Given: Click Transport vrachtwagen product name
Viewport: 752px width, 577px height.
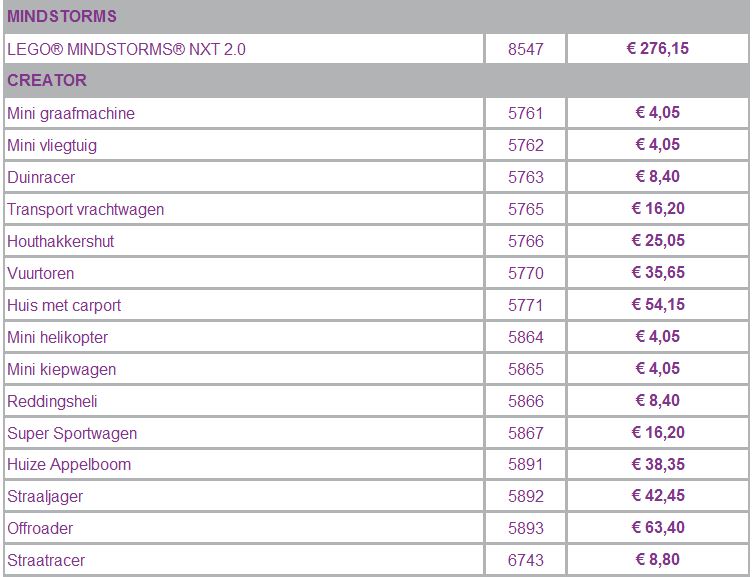Looking at the screenshot, I should point(85,209).
